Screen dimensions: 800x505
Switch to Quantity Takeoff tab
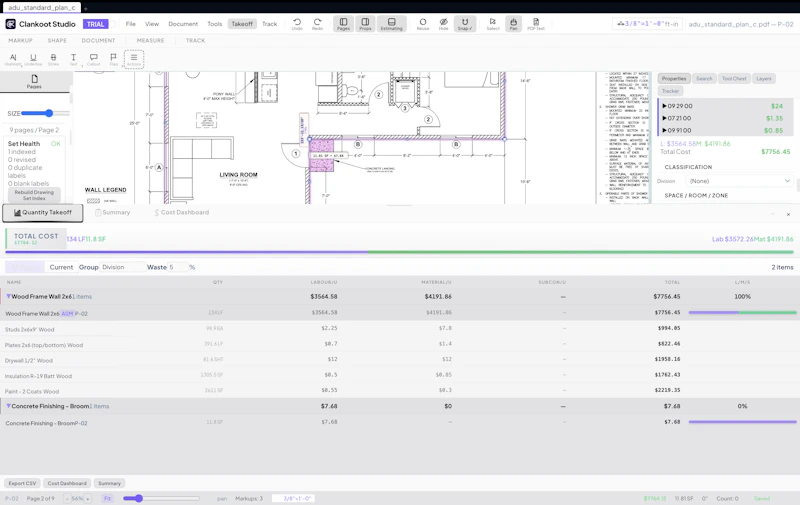43,213
